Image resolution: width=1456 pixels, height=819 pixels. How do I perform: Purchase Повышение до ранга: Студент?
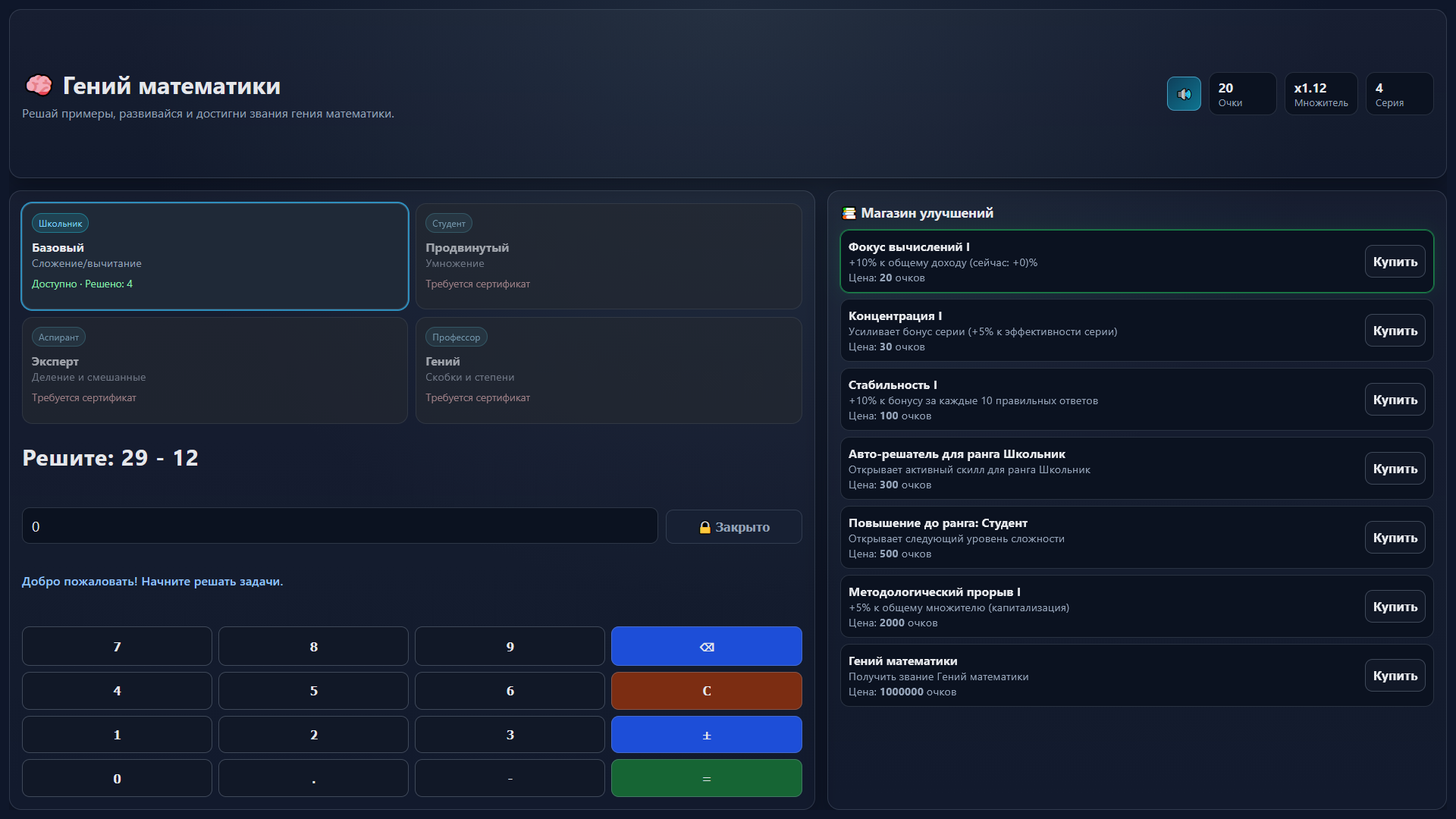[x=1395, y=537]
